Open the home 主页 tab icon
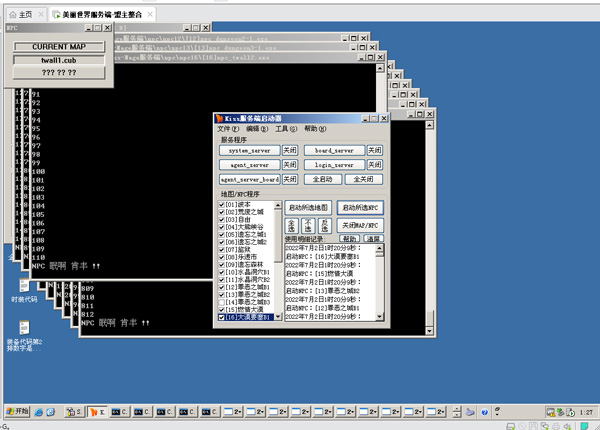This screenshot has width=600, height=430. pos(13,15)
